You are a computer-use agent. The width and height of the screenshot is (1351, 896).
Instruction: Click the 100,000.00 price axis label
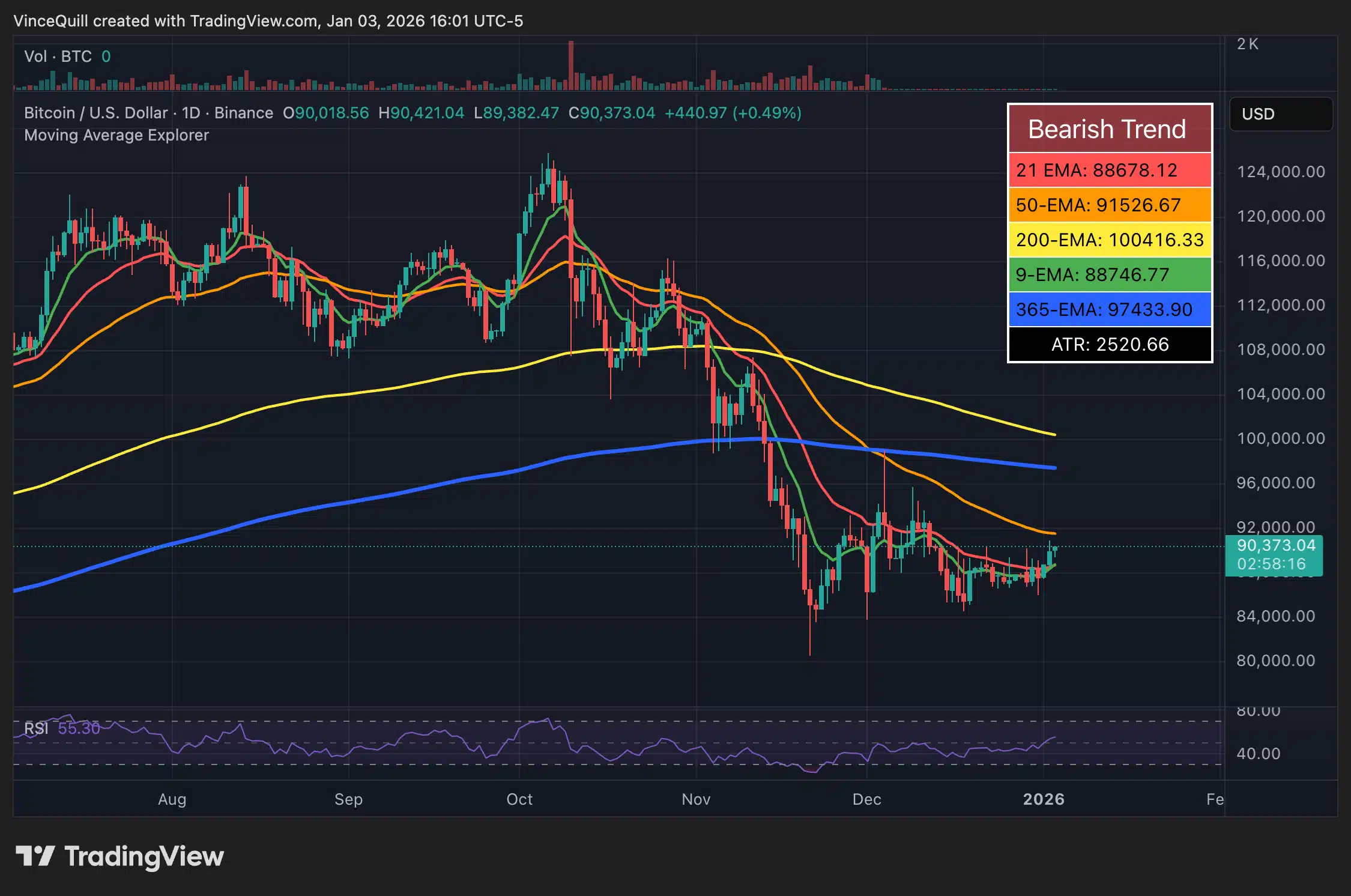click(1280, 438)
